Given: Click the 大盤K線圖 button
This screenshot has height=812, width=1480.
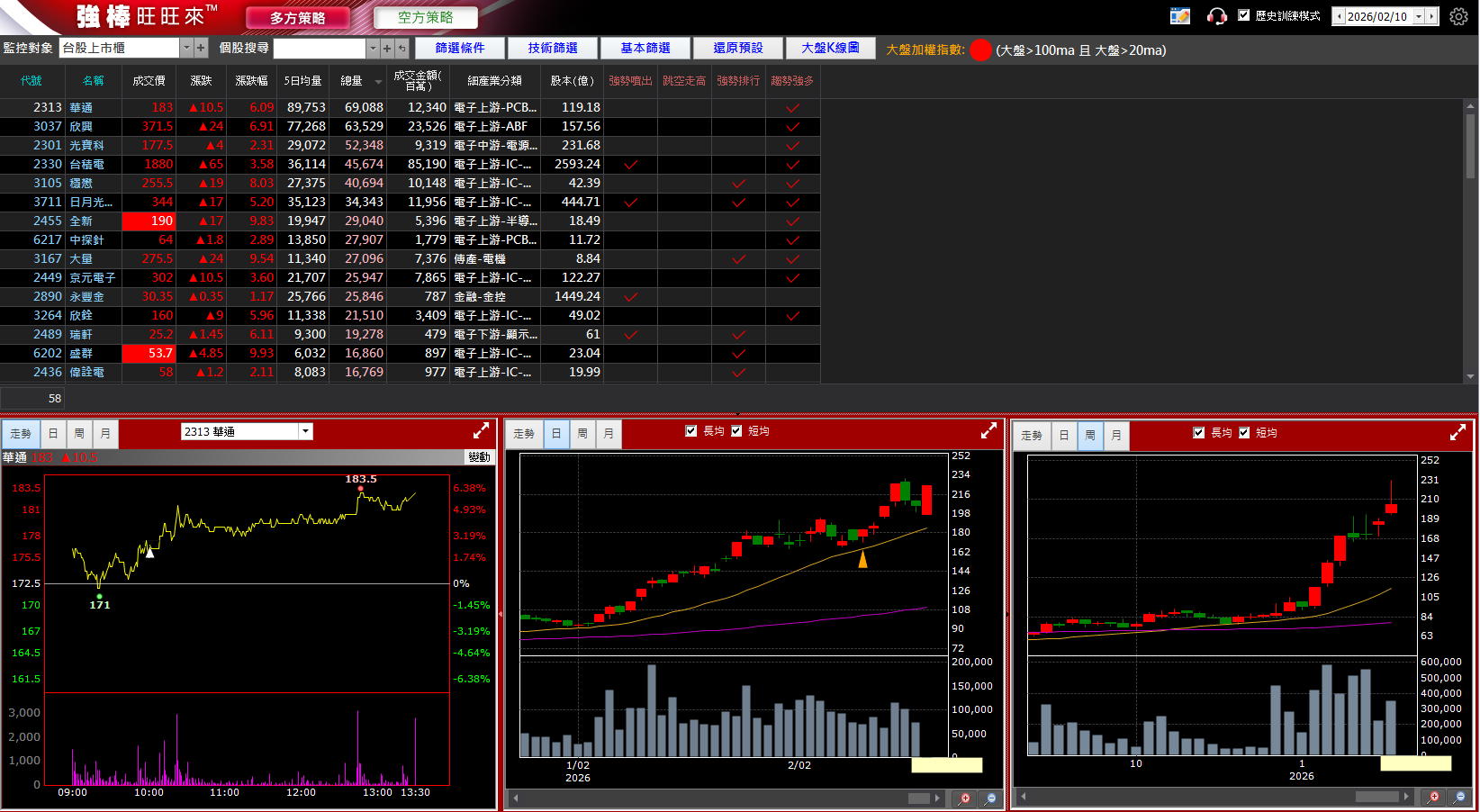Looking at the screenshot, I should (830, 48).
